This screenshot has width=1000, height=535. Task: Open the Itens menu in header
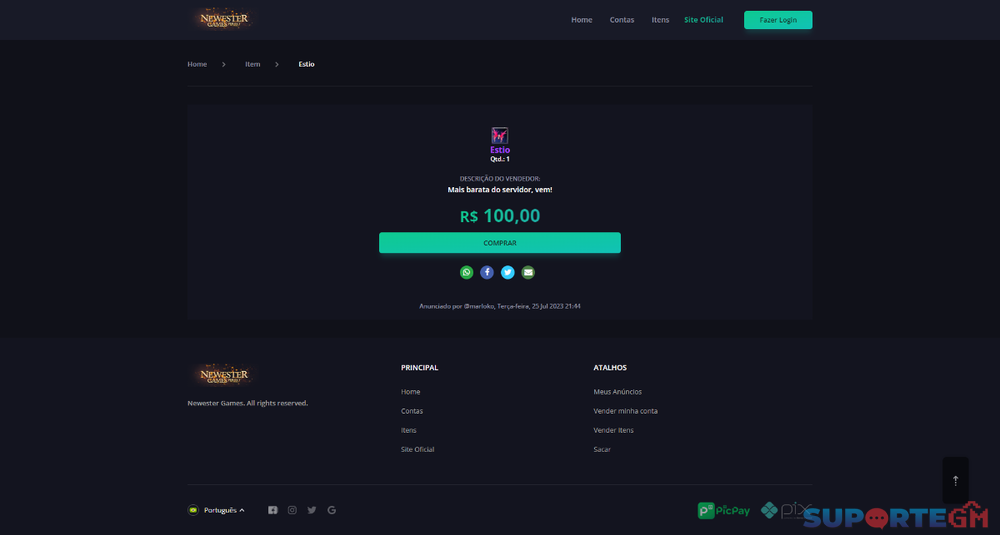point(660,20)
